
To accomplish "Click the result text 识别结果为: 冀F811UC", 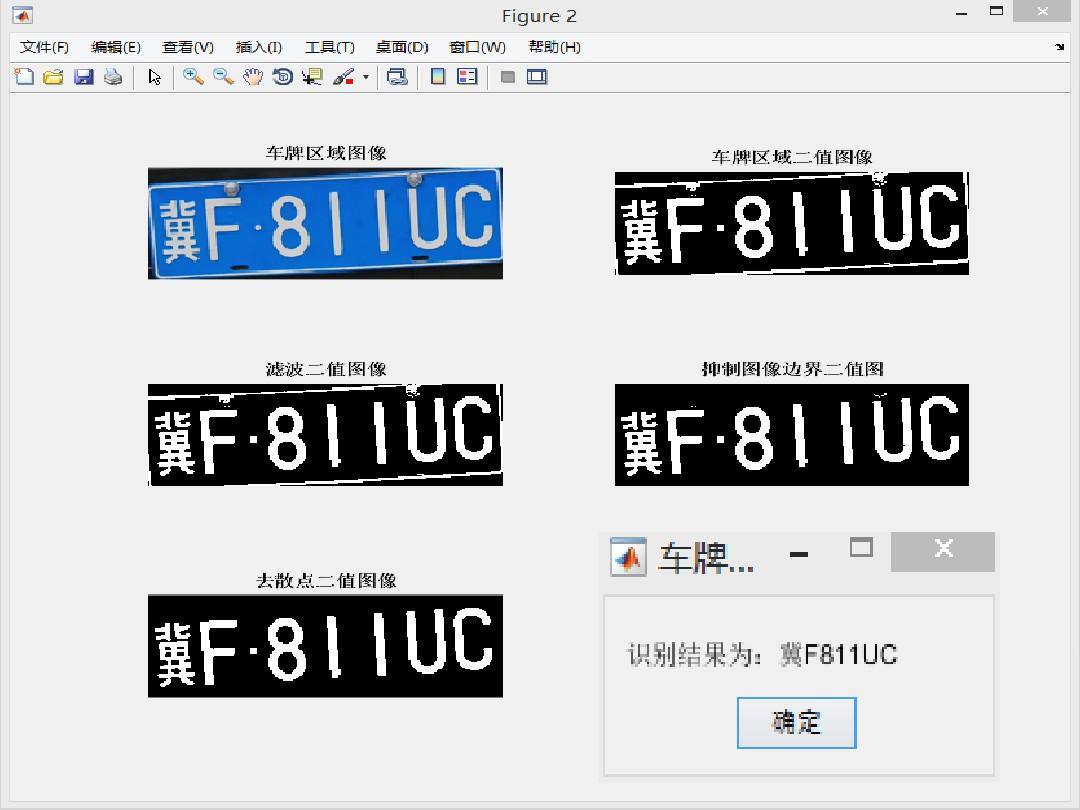I will point(762,654).
